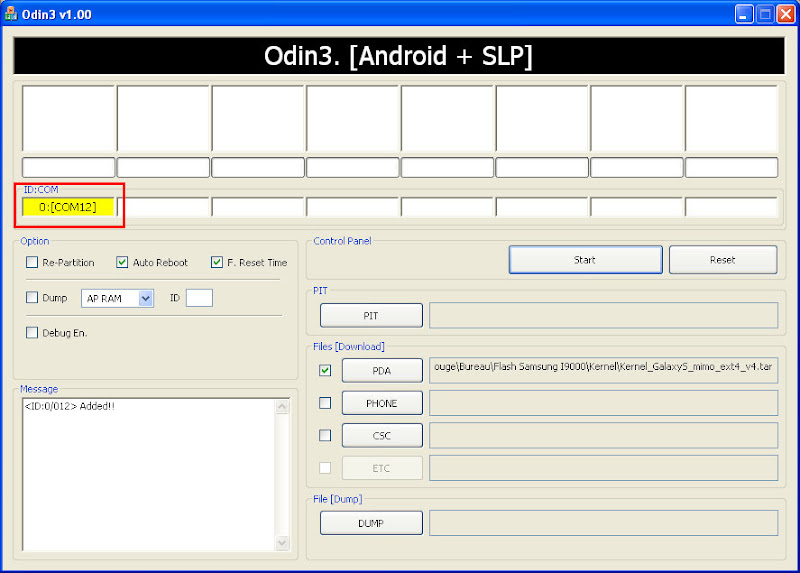Screen dimensions: 800x573
Task: Enable the Re-Partition checkbox
Action: click(x=32, y=262)
